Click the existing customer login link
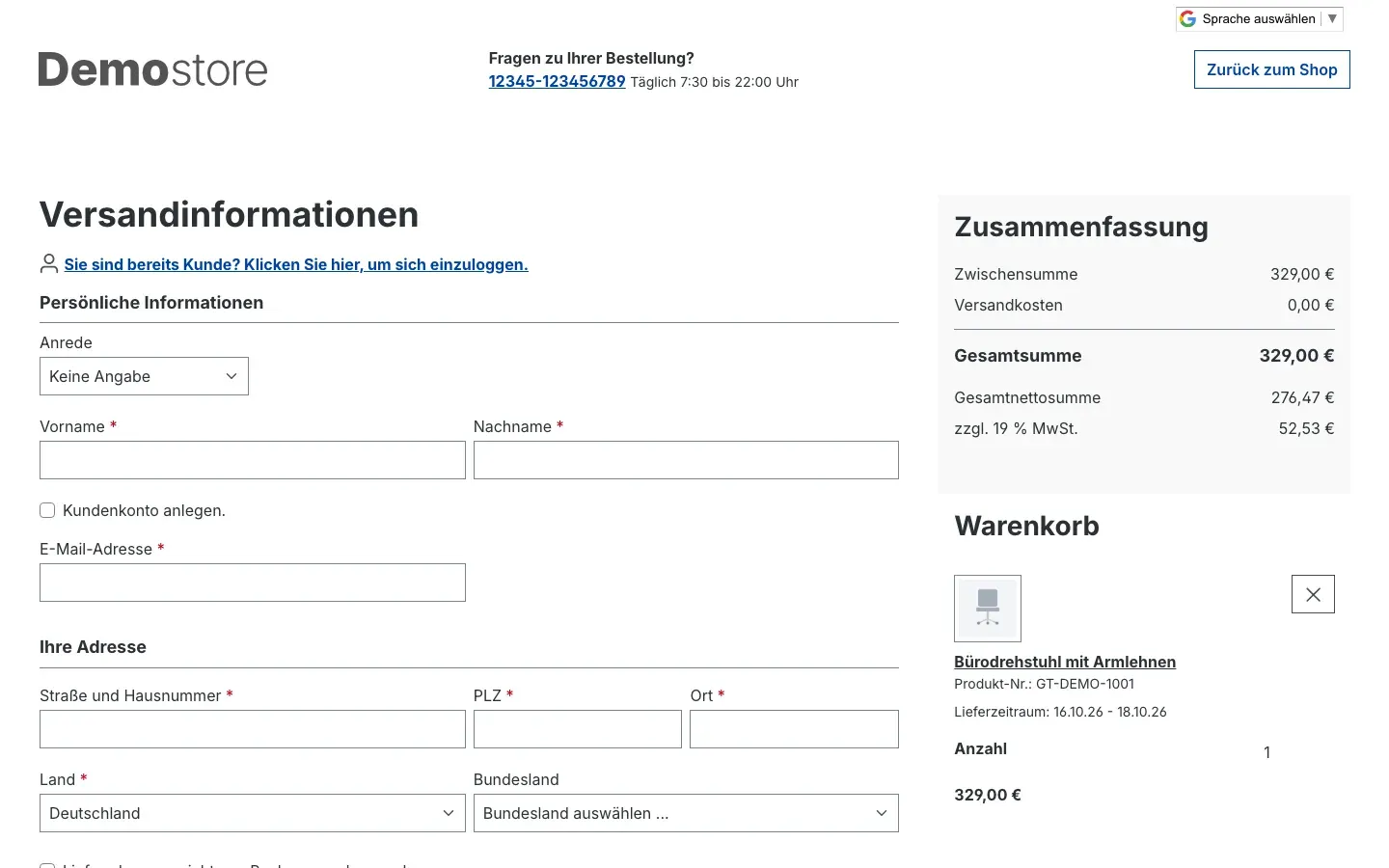 (296, 264)
